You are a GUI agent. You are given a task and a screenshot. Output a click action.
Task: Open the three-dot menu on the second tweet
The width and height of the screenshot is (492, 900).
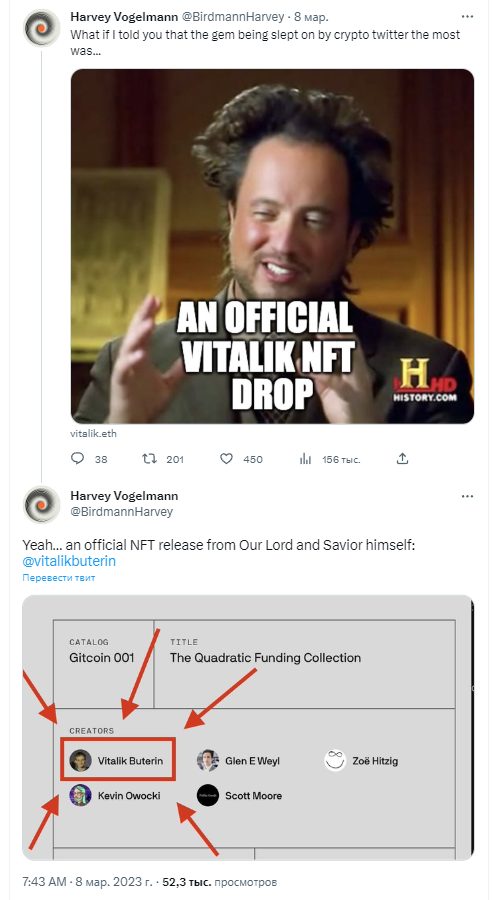pyautogui.click(x=467, y=496)
